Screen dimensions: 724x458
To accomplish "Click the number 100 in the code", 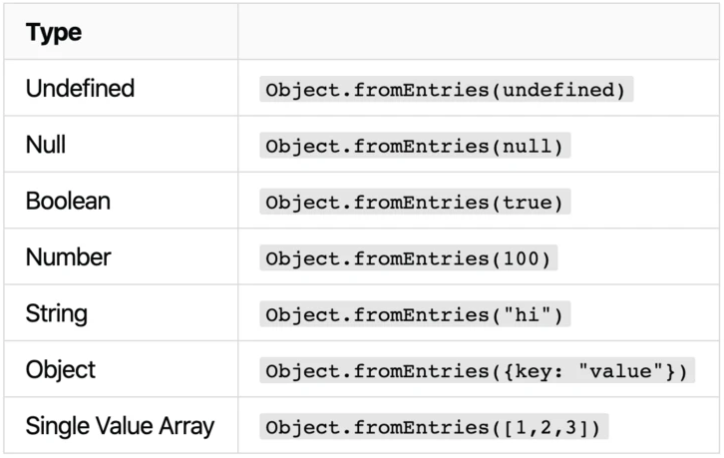I will tap(521, 259).
